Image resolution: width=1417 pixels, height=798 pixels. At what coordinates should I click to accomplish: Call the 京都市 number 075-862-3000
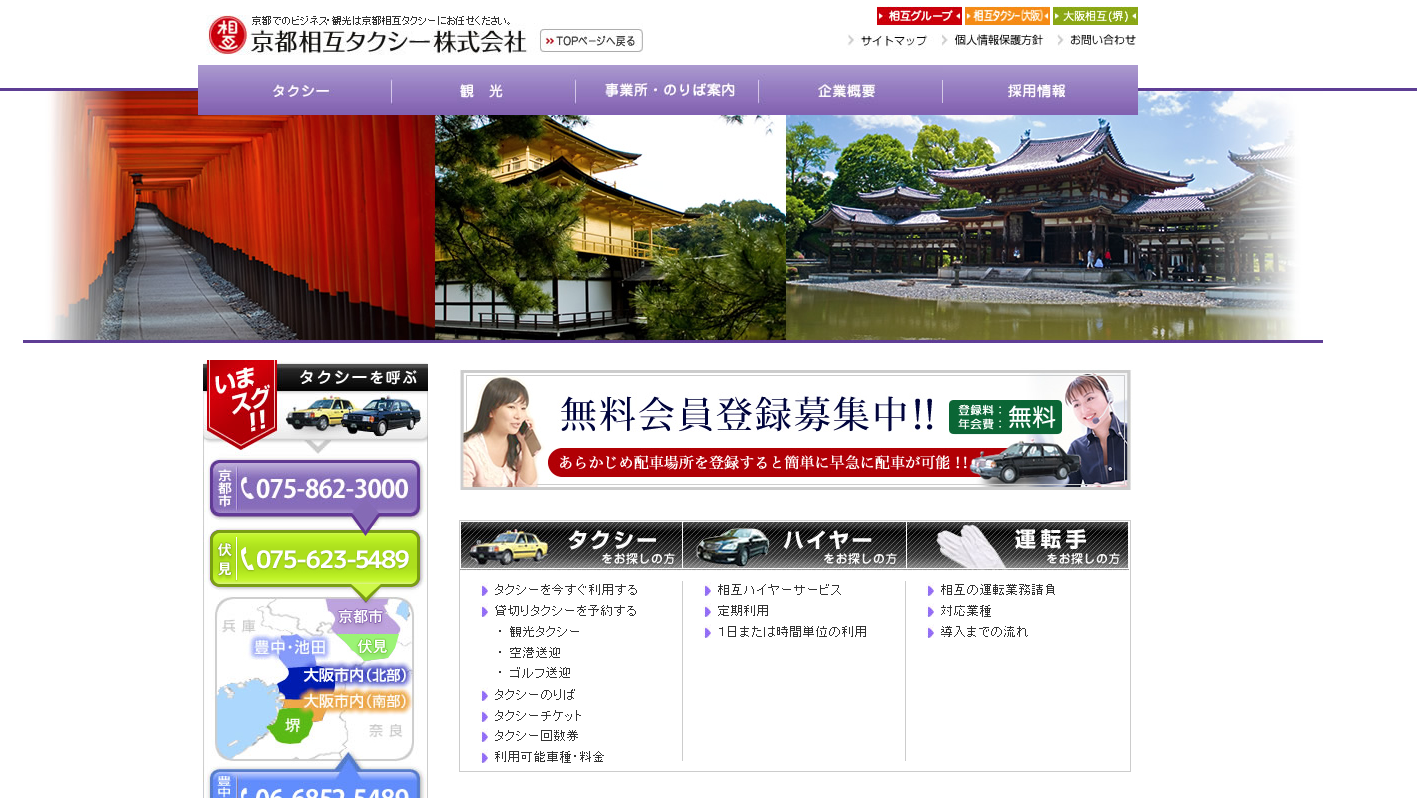[315, 489]
